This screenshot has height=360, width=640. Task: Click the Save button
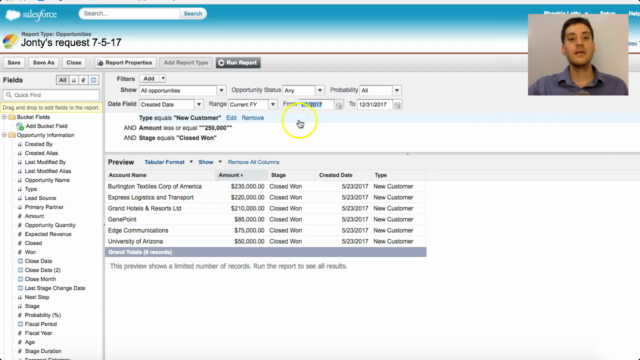click(14, 62)
